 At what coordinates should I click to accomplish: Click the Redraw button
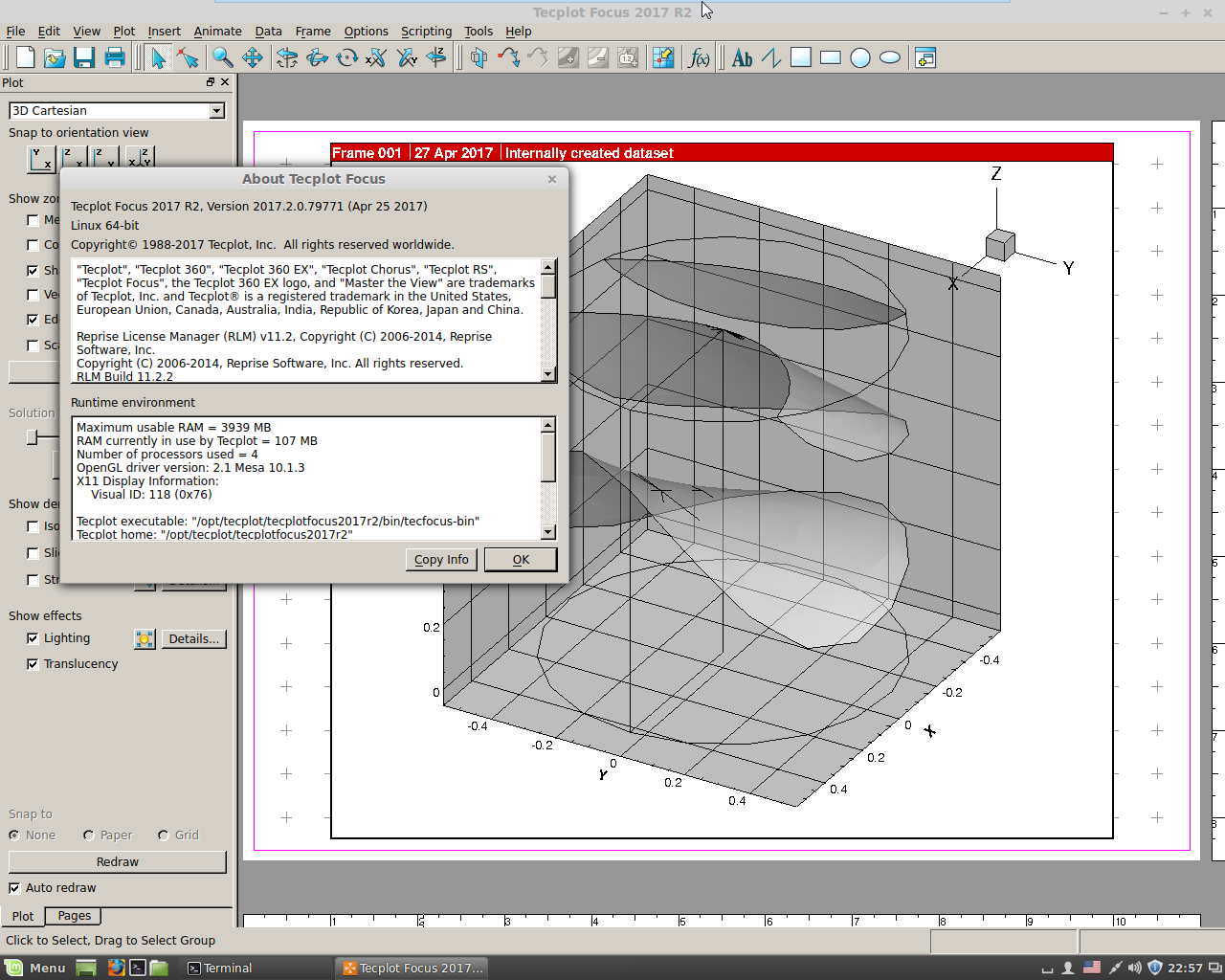click(x=117, y=862)
